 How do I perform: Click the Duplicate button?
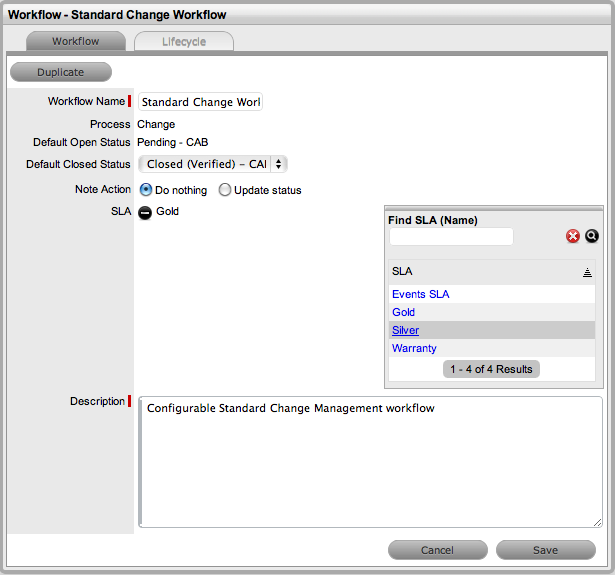(x=61, y=72)
